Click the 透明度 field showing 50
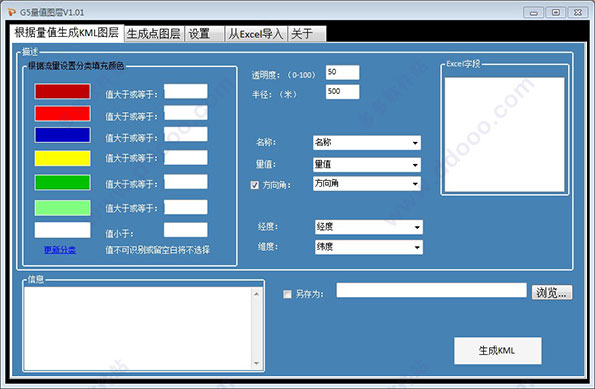The width and height of the screenshot is (595, 389). click(342, 72)
